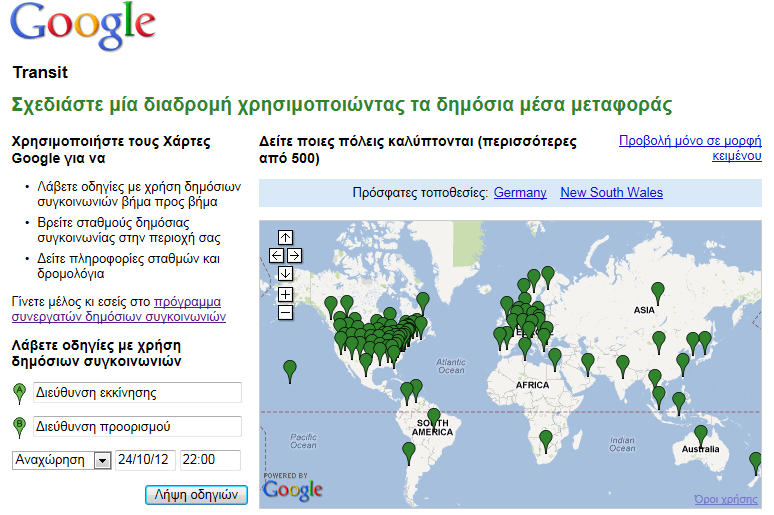
Task: Click the time field showing 22:00
Action: click(x=210, y=460)
